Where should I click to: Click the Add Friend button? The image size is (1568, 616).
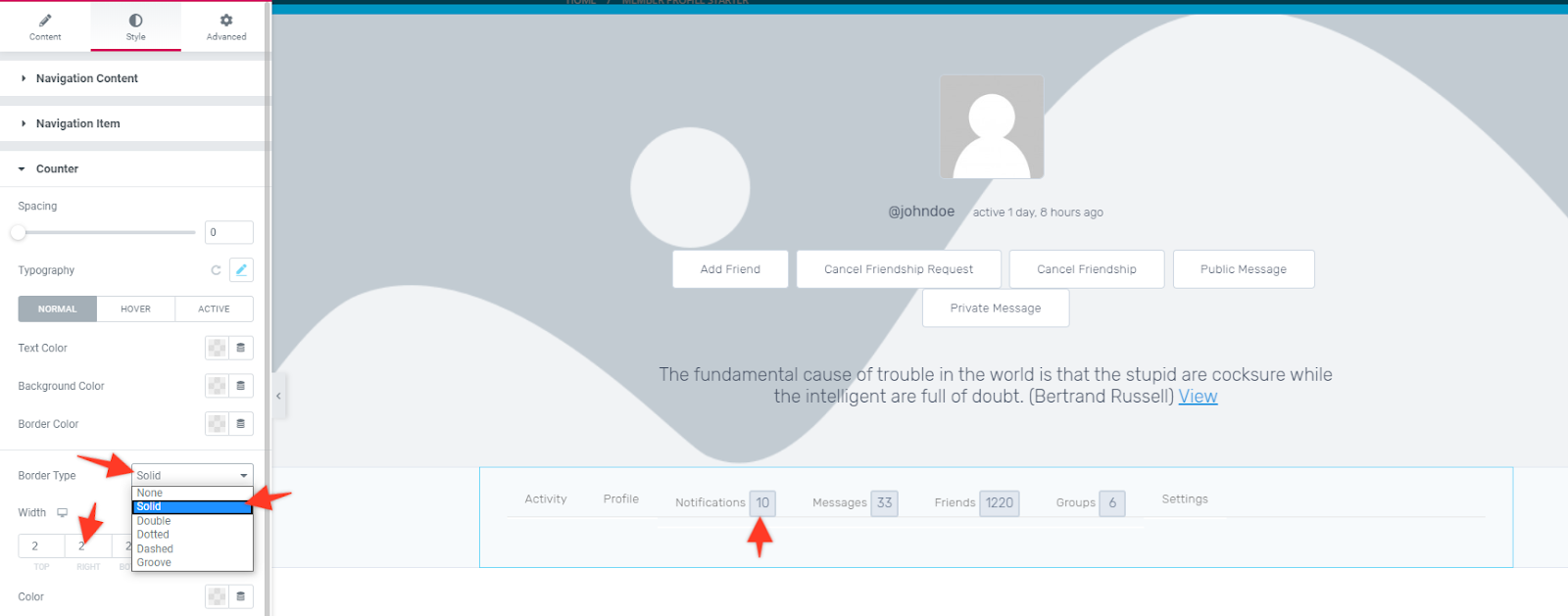(x=730, y=269)
